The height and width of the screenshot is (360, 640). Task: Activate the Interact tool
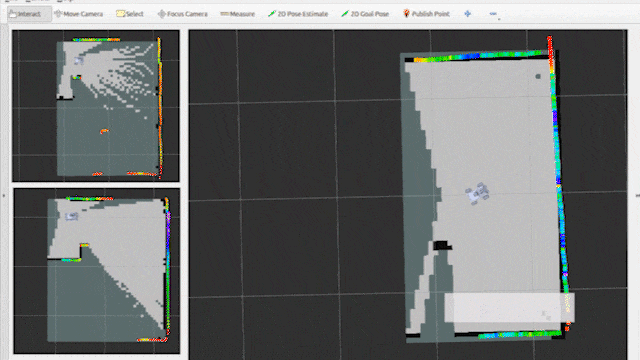tap(29, 14)
